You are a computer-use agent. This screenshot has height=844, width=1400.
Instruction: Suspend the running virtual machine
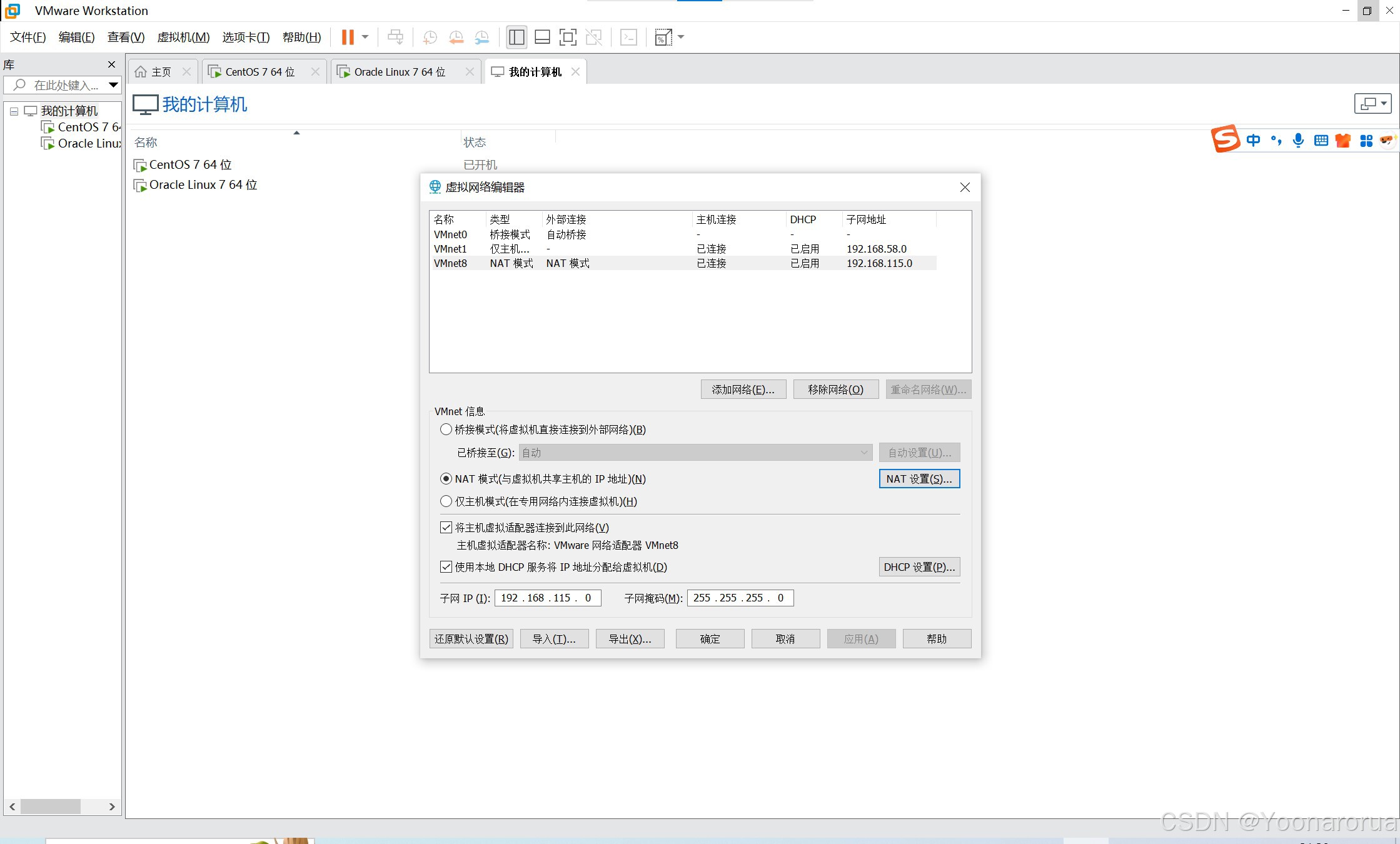tap(348, 37)
